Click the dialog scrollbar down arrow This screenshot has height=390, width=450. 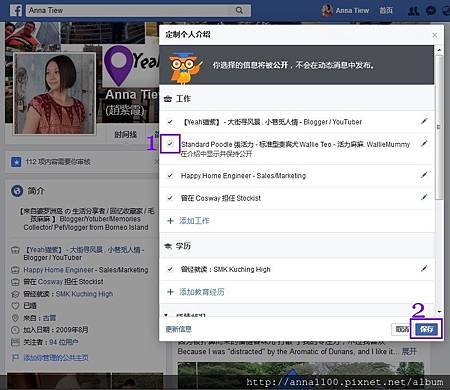(439, 312)
